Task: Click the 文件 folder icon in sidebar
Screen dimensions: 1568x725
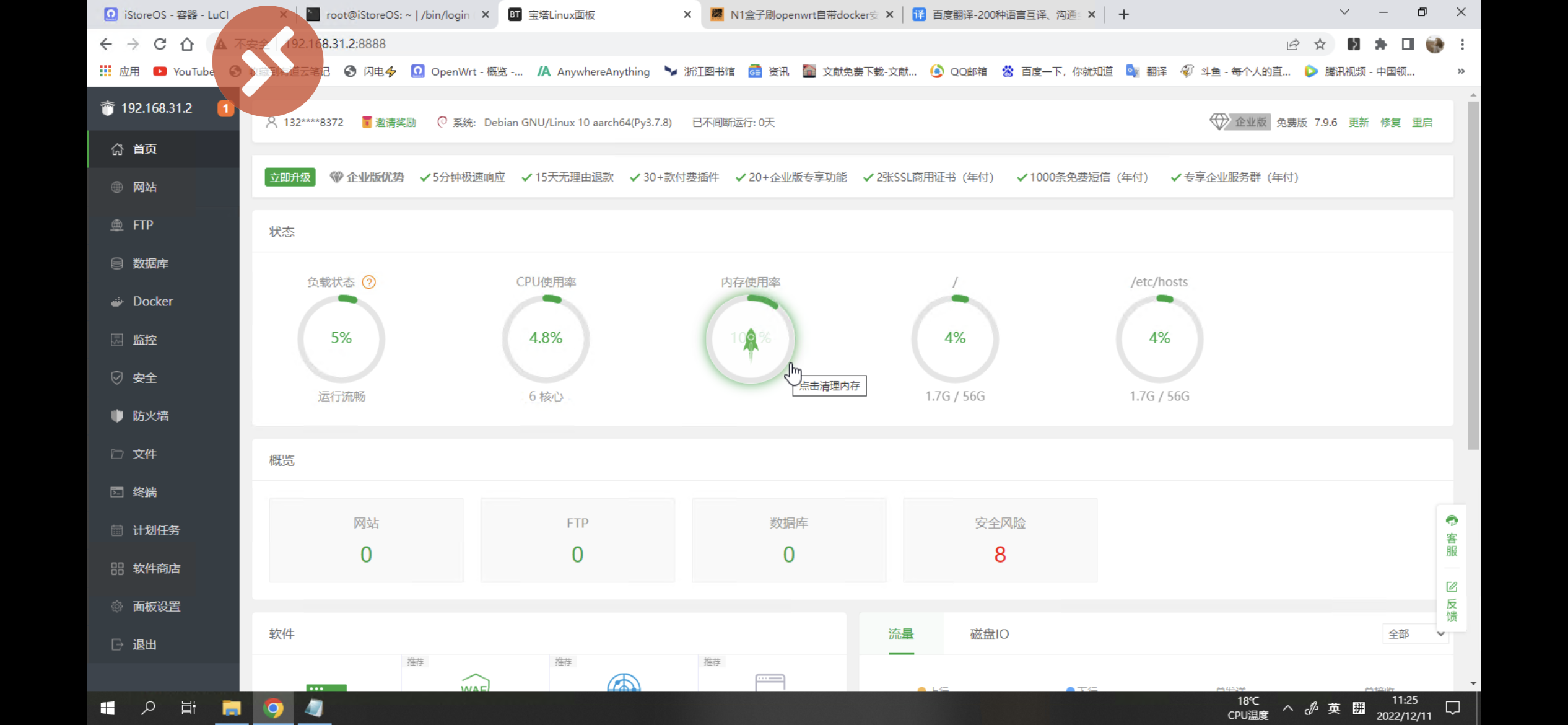Action: click(116, 454)
